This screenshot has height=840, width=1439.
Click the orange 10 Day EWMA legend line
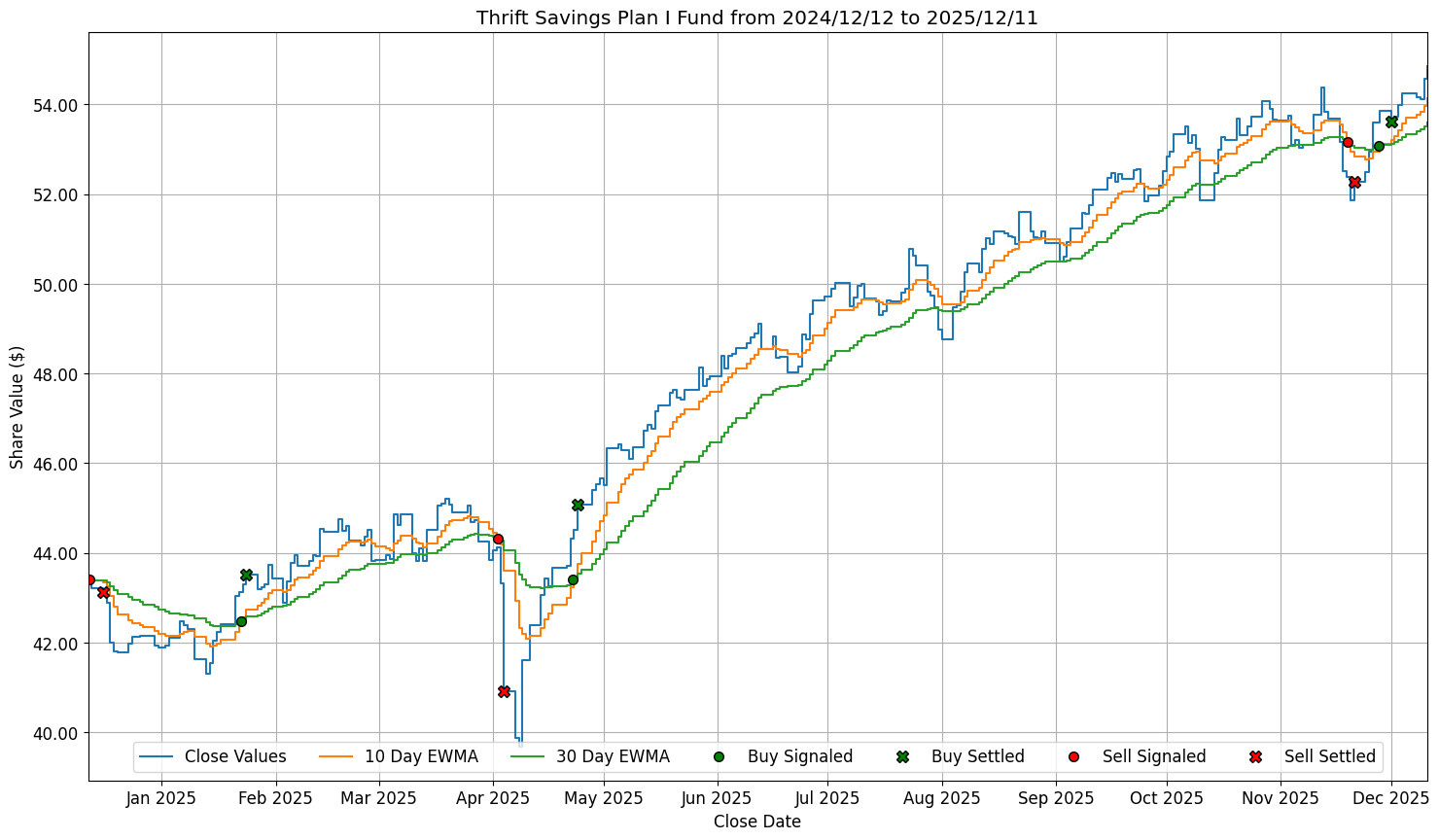click(x=336, y=756)
